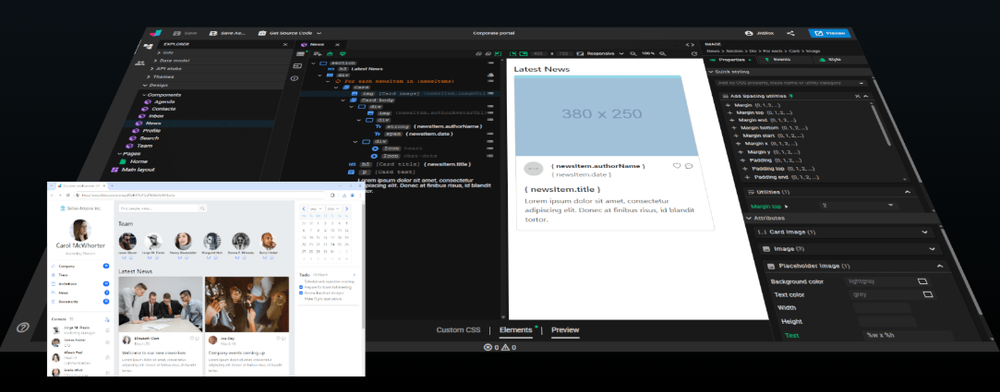Close the Add spacing utilities list
The height and width of the screenshot is (392, 1000).
coord(857,96)
